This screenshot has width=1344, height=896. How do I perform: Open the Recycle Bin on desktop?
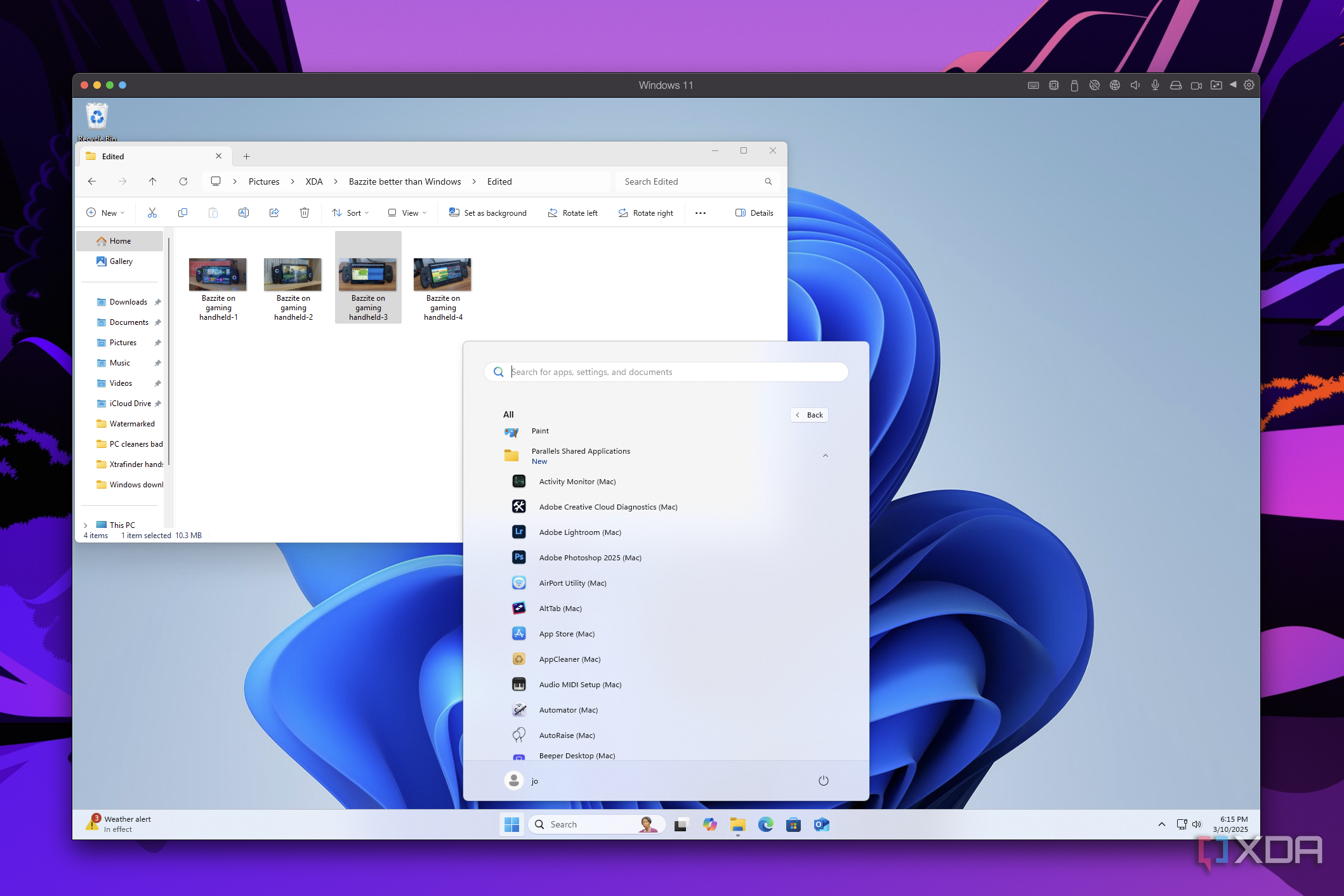97,122
